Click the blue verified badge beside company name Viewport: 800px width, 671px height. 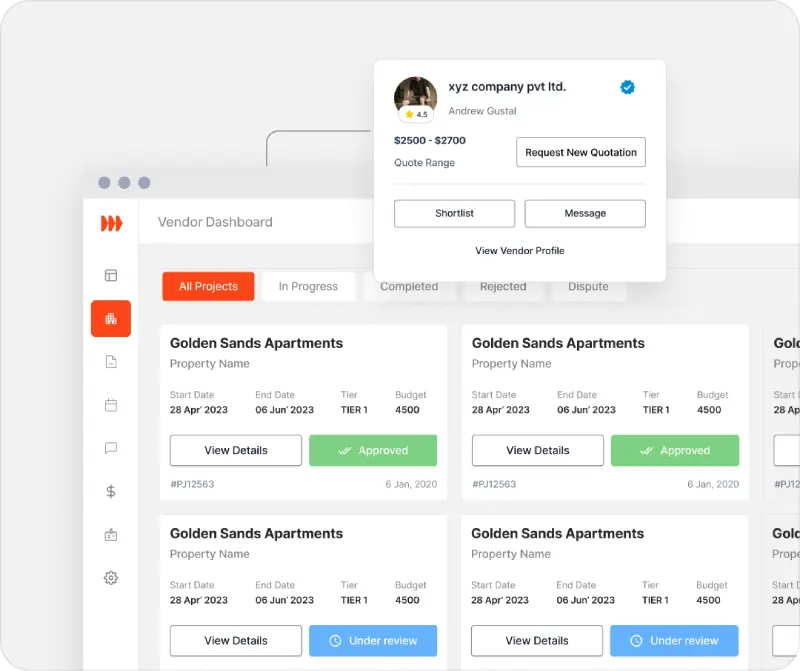pos(627,87)
